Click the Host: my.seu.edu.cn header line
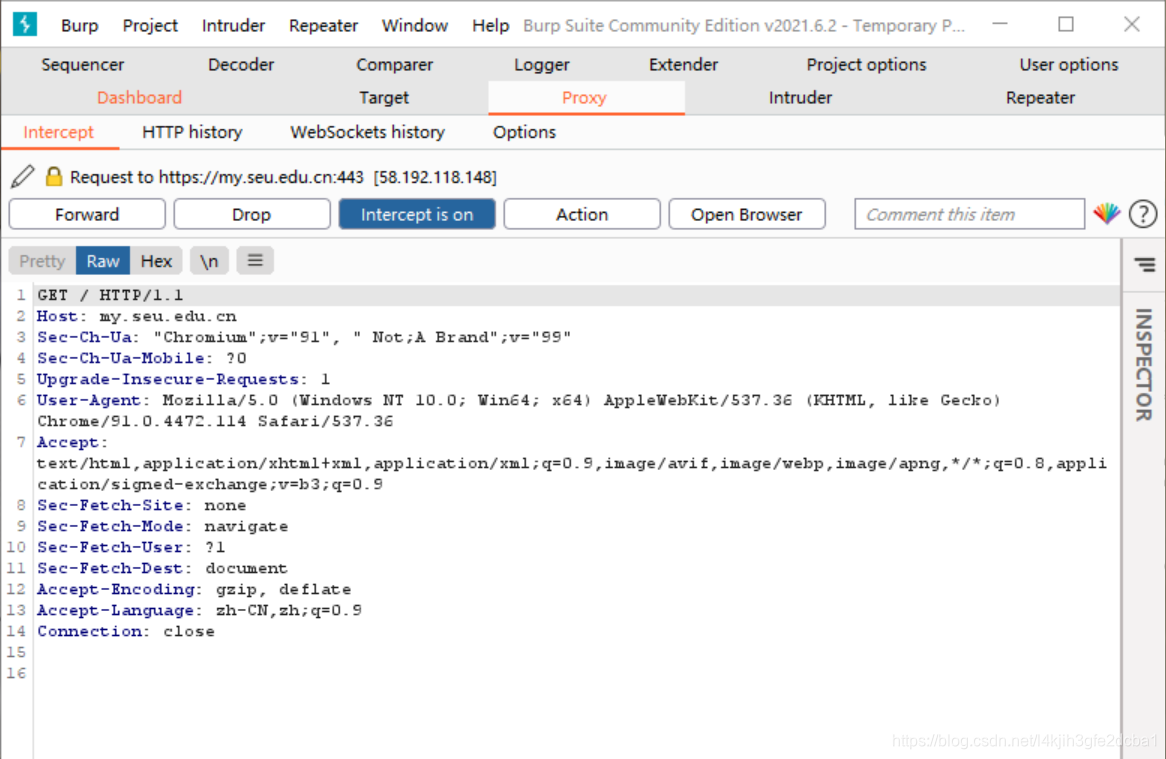The height and width of the screenshot is (759, 1166). pos(137,316)
